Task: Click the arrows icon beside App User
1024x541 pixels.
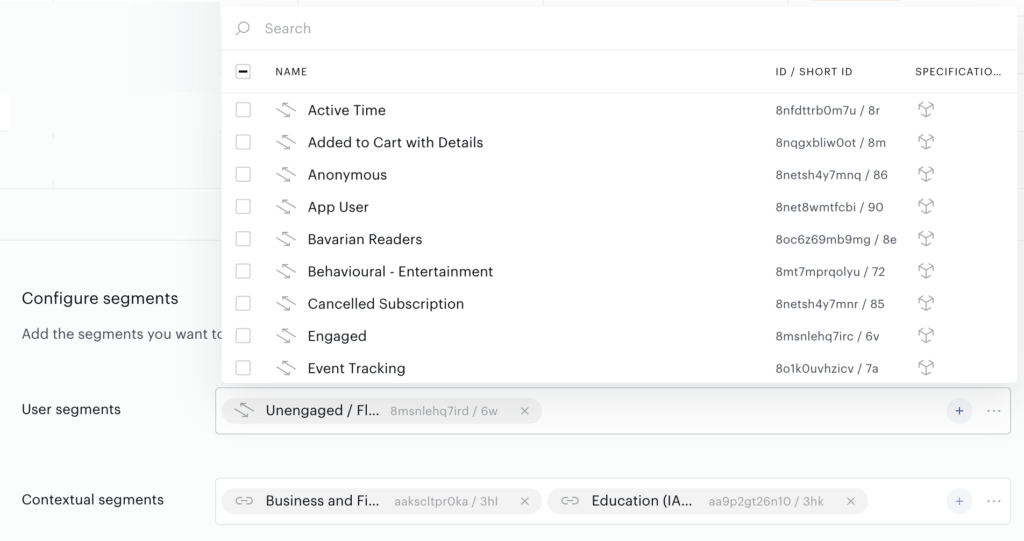Action: tap(285, 206)
